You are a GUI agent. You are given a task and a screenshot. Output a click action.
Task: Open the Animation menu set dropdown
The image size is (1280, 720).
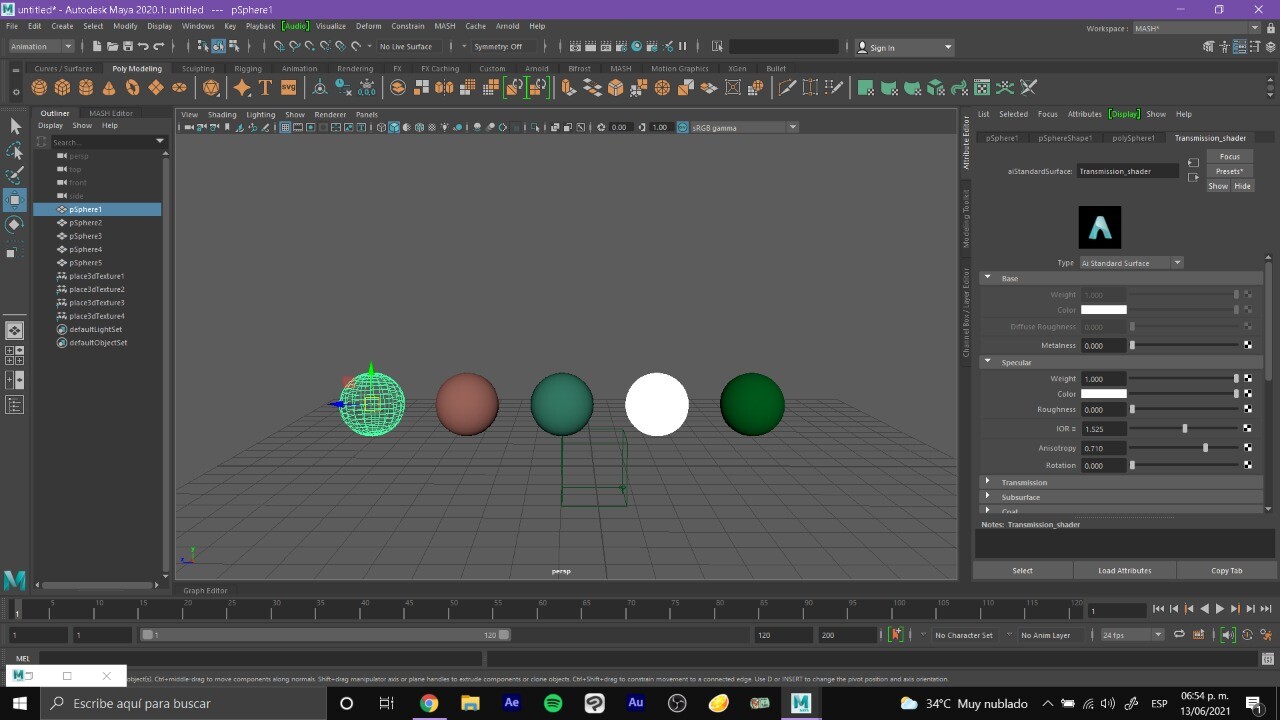(40, 46)
